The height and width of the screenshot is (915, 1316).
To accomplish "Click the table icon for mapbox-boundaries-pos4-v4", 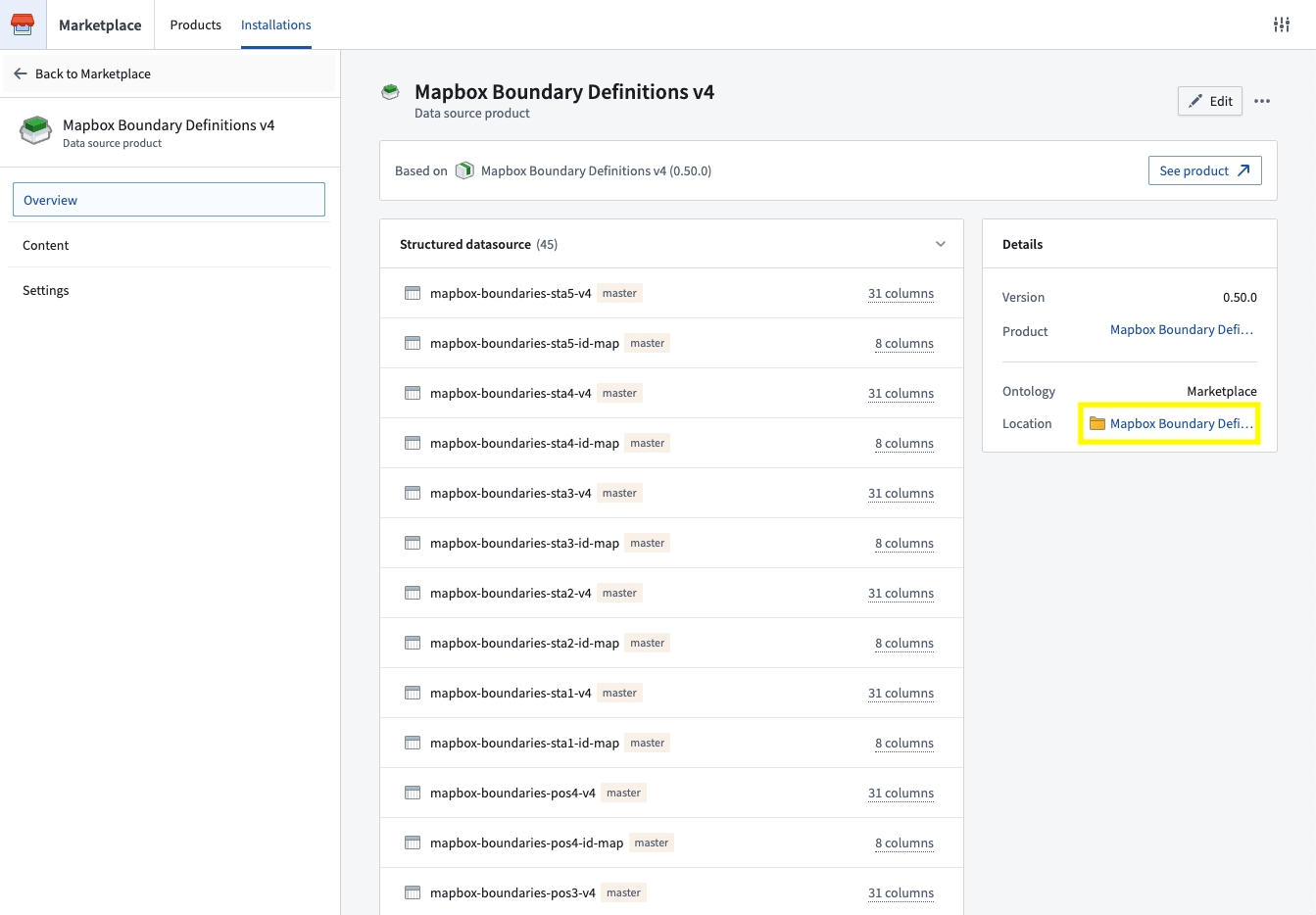I will 413,793.
